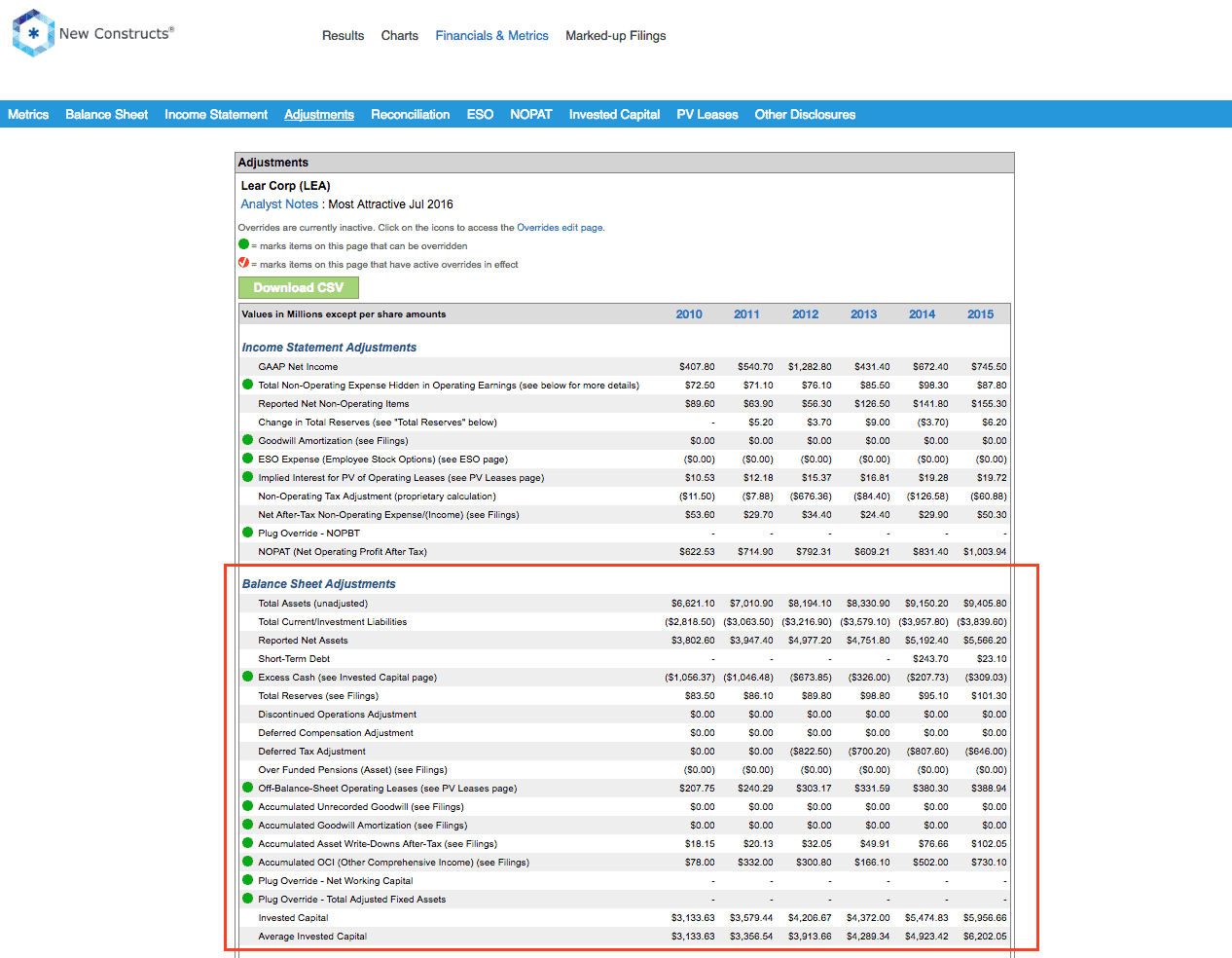Switch to the Metrics tab
The image size is (1232, 958).
coord(28,115)
